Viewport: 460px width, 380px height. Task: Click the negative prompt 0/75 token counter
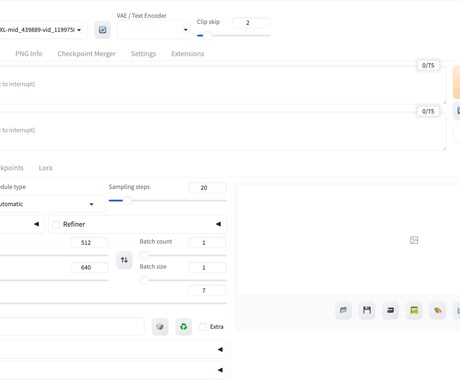coord(428,111)
